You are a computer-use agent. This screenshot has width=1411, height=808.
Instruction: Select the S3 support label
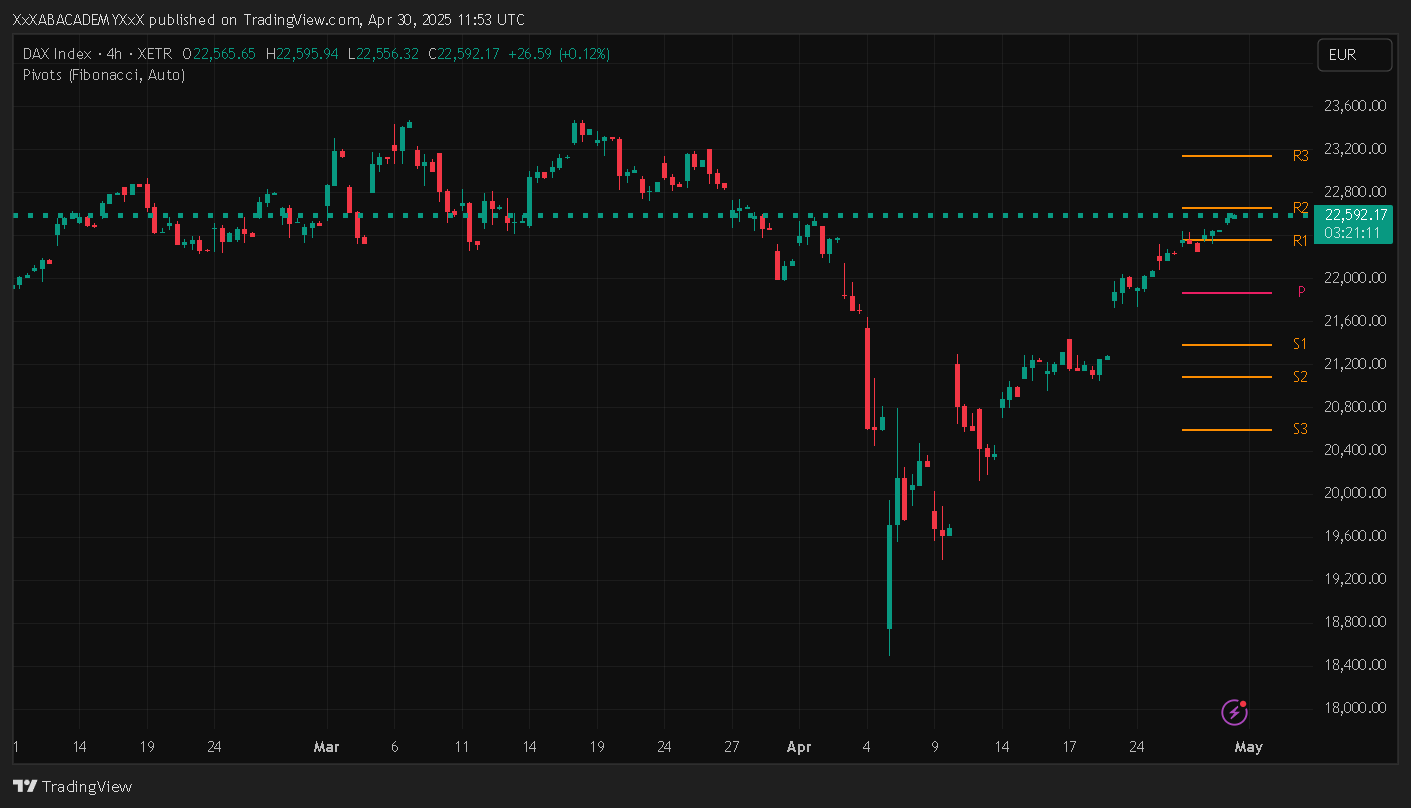(1300, 429)
